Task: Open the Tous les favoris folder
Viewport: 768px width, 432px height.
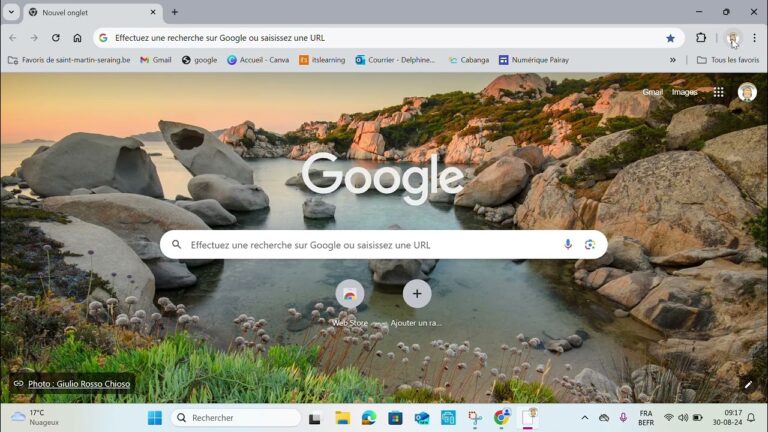Action: click(x=728, y=60)
